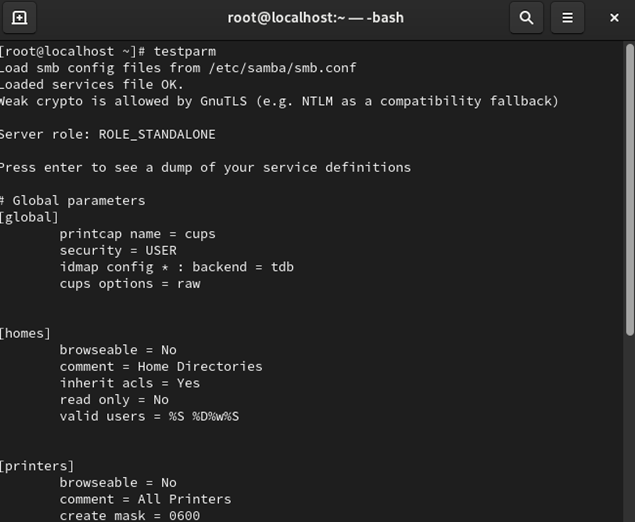Click the [homes] section header
The height and width of the screenshot is (522, 635).
click(26, 333)
